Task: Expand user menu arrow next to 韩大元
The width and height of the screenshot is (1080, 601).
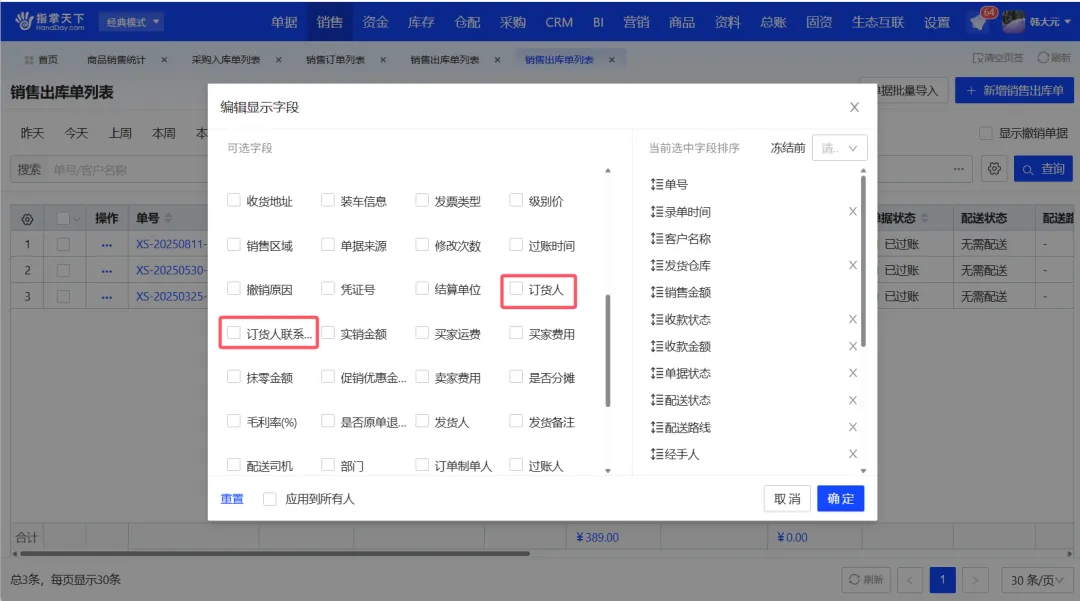Action: [x=1067, y=22]
